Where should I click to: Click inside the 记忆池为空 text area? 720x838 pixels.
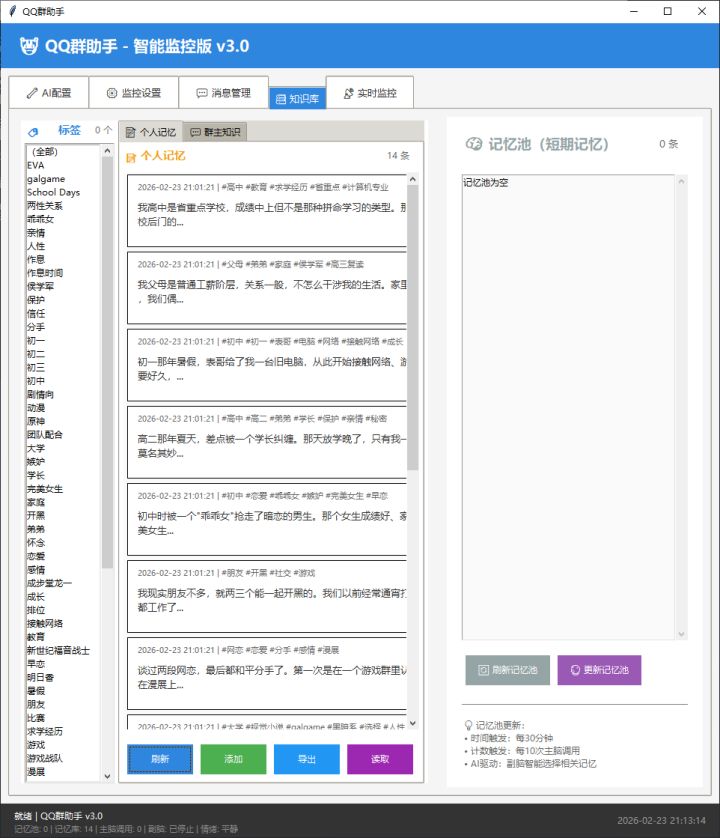pos(568,407)
